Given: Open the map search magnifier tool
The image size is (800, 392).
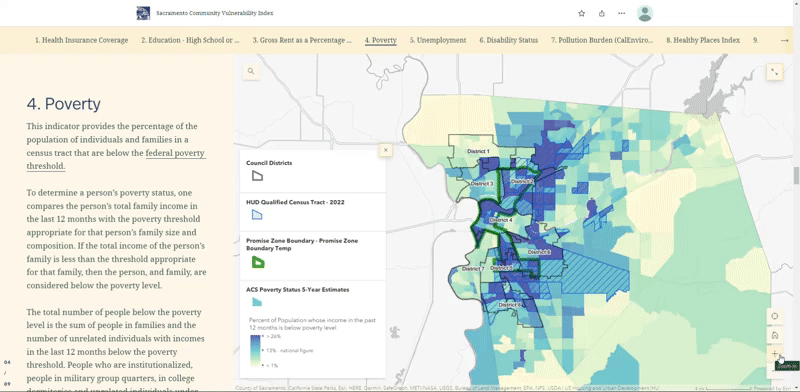Looking at the screenshot, I should (x=251, y=71).
